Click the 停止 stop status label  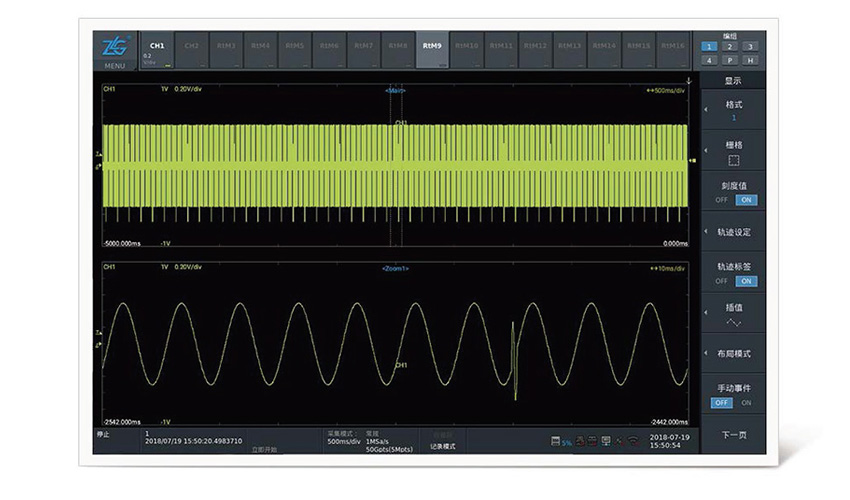click(x=103, y=434)
